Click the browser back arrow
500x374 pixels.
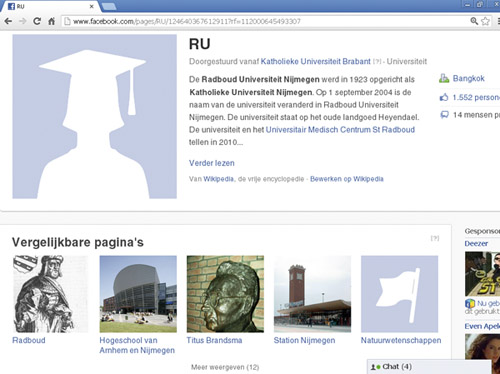[x=8, y=21]
